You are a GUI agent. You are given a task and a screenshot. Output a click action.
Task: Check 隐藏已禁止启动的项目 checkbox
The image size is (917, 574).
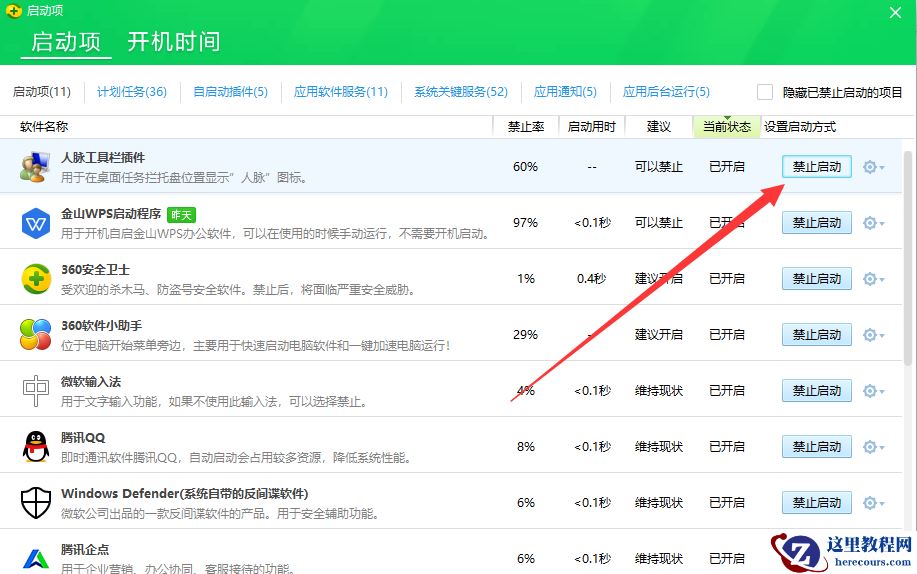765,92
